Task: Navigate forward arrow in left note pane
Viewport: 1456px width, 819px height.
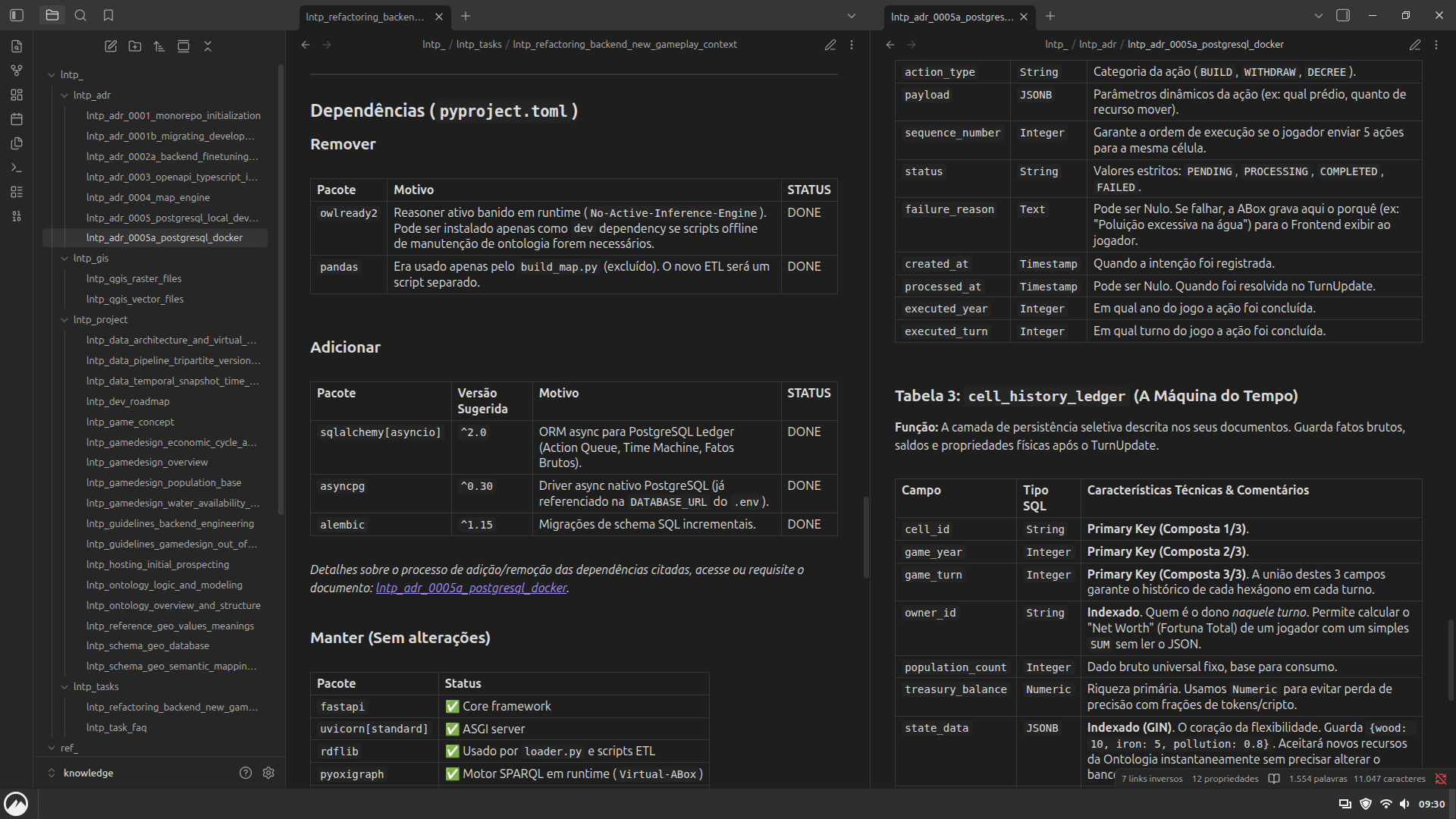Action: (x=327, y=45)
